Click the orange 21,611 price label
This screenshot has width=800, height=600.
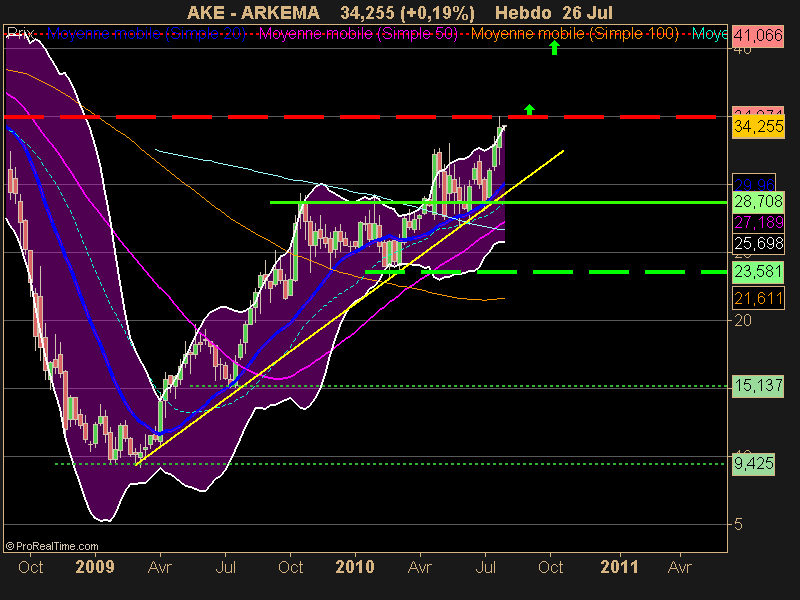[758, 298]
